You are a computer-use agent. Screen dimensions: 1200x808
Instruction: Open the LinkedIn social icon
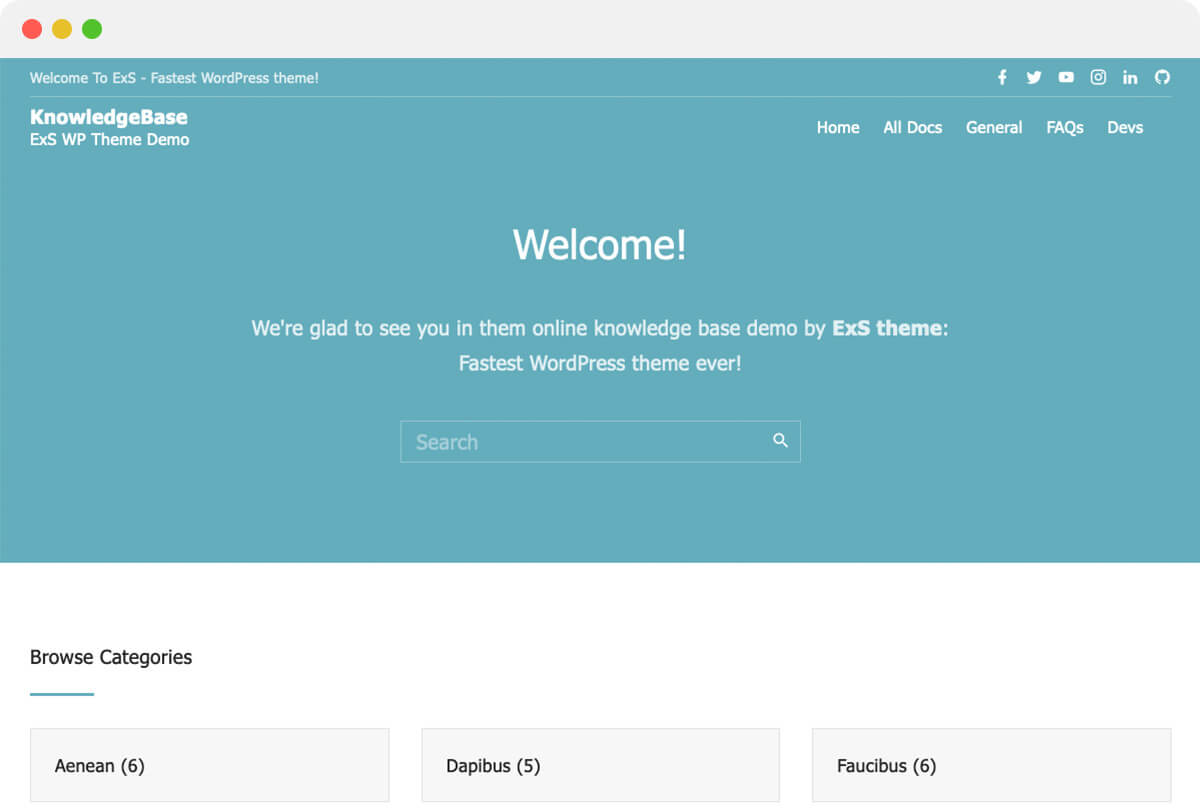(1130, 77)
